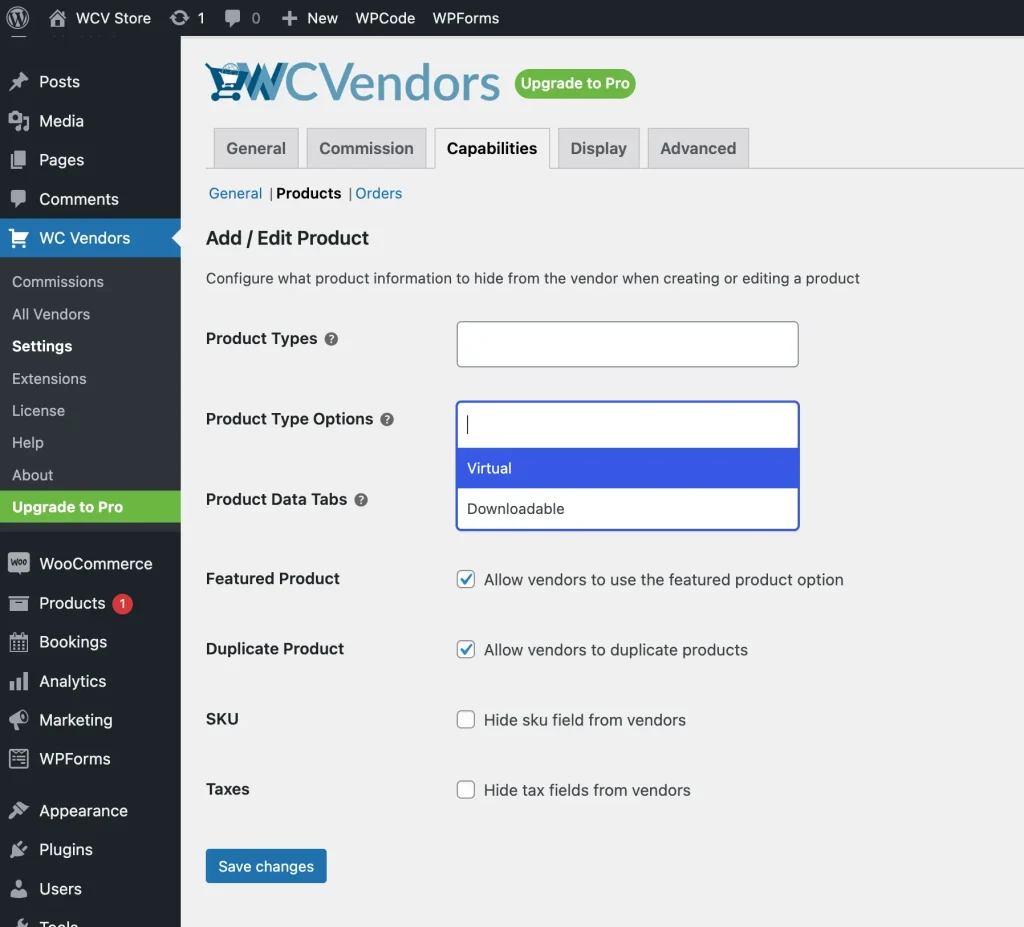Open the WooCommerce menu label
This screenshot has height=927, width=1024.
[96, 564]
